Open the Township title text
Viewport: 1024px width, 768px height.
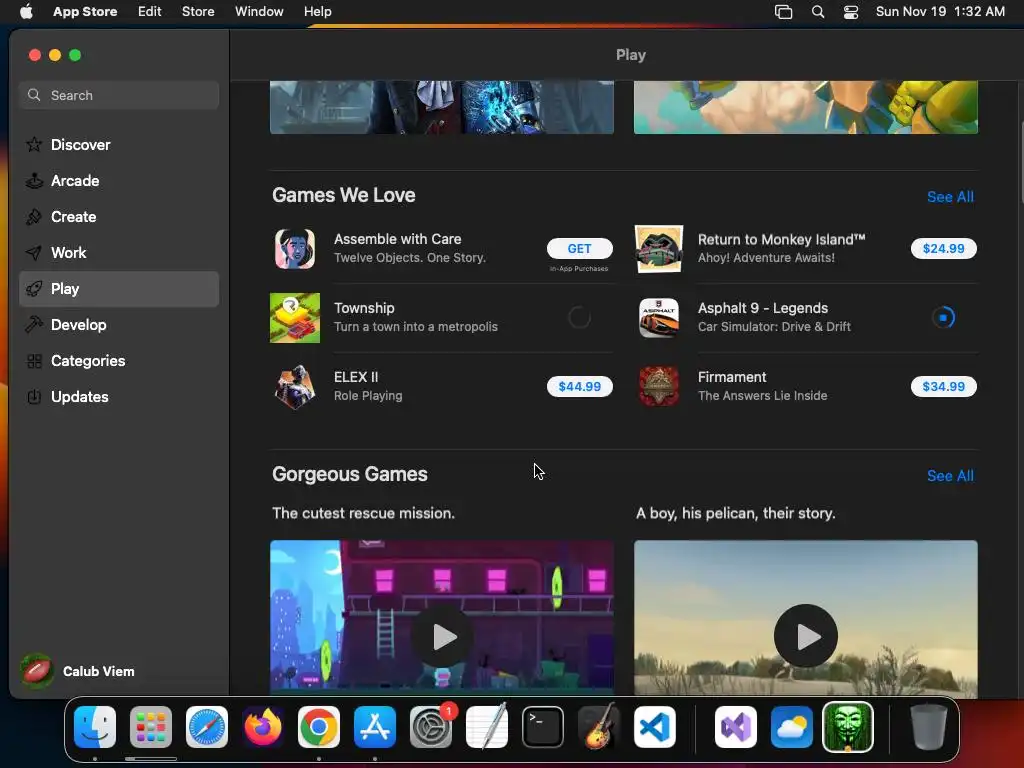tap(364, 308)
